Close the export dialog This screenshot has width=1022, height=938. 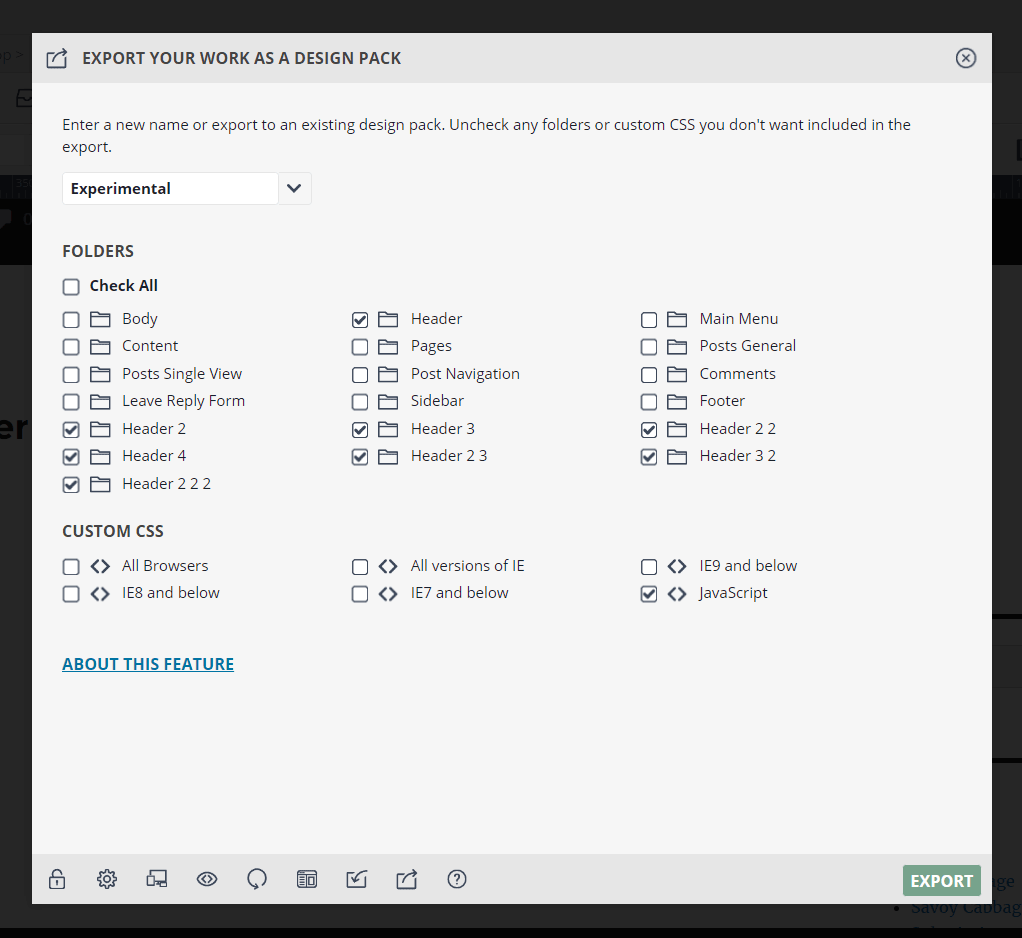pyautogui.click(x=965, y=58)
